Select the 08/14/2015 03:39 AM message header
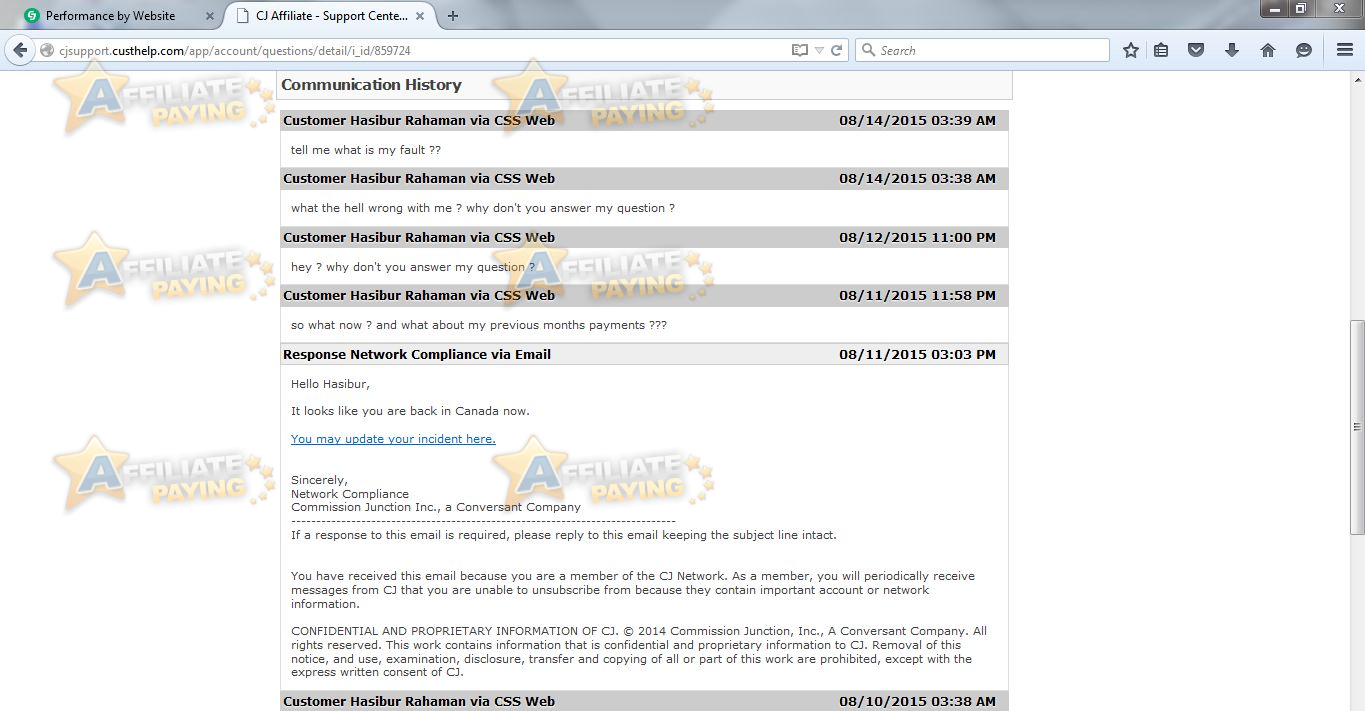Image resolution: width=1365 pixels, height=711 pixels. (644, 120)
